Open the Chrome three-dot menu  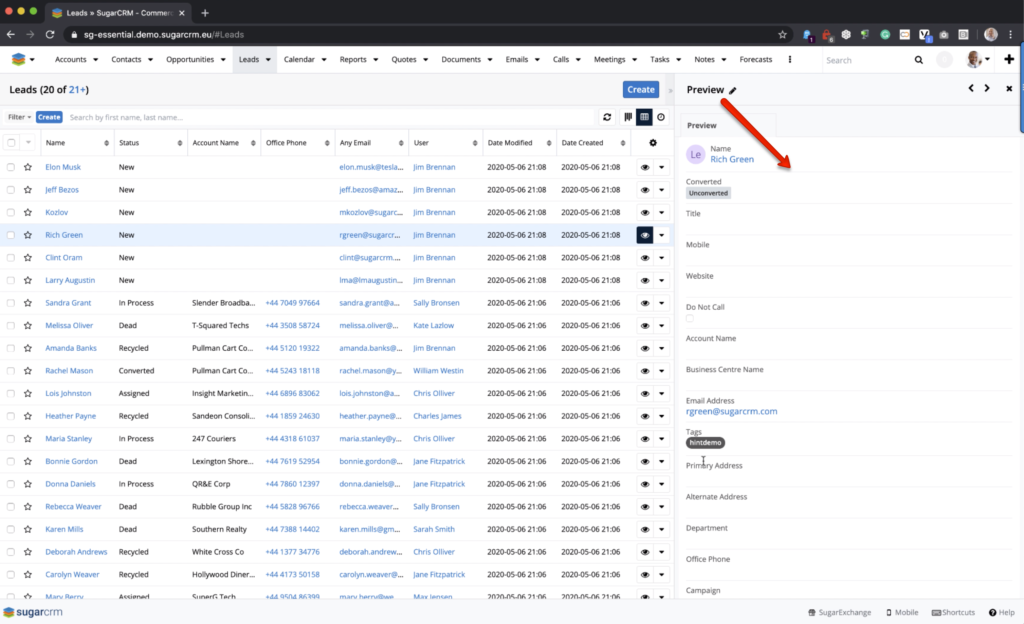[x=1011, y=35]
